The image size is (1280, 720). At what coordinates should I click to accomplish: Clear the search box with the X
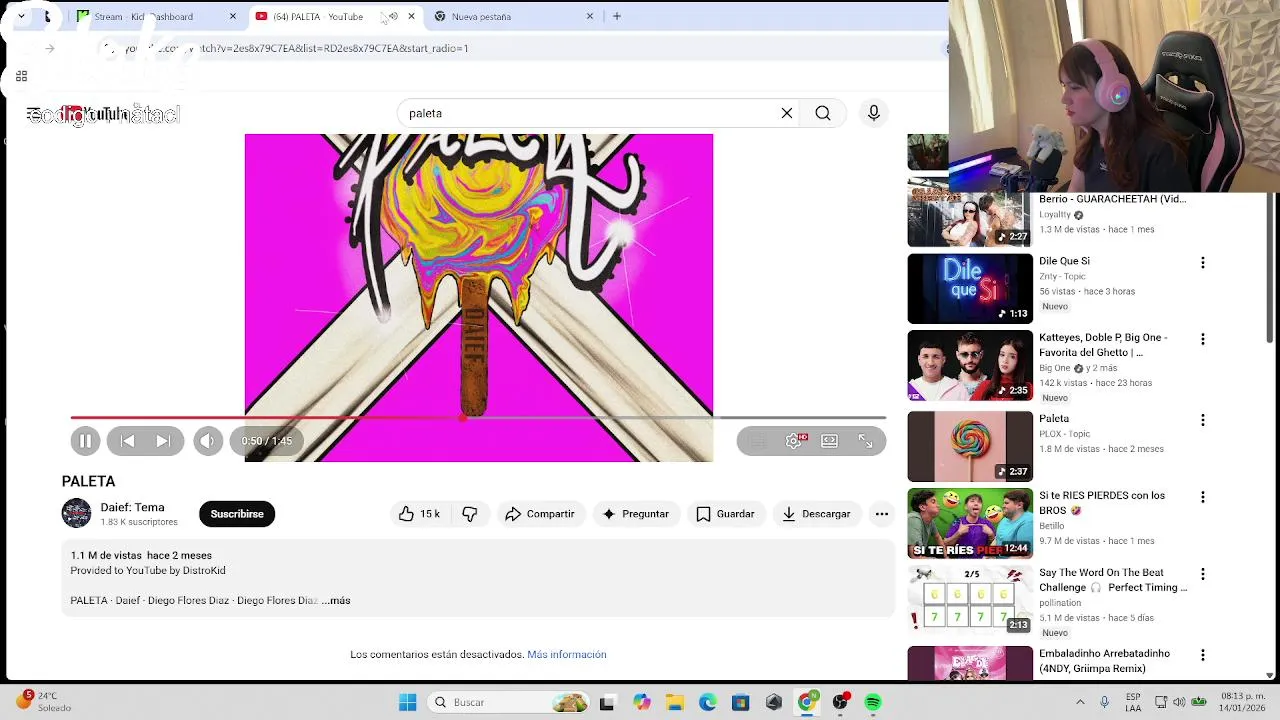click(787, 113)
